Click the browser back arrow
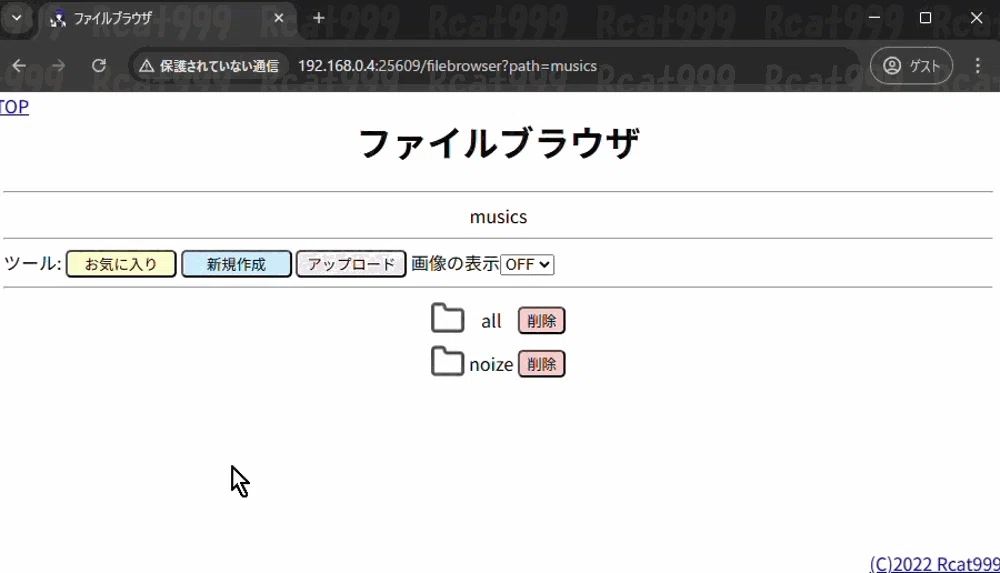 coord(19,66)
